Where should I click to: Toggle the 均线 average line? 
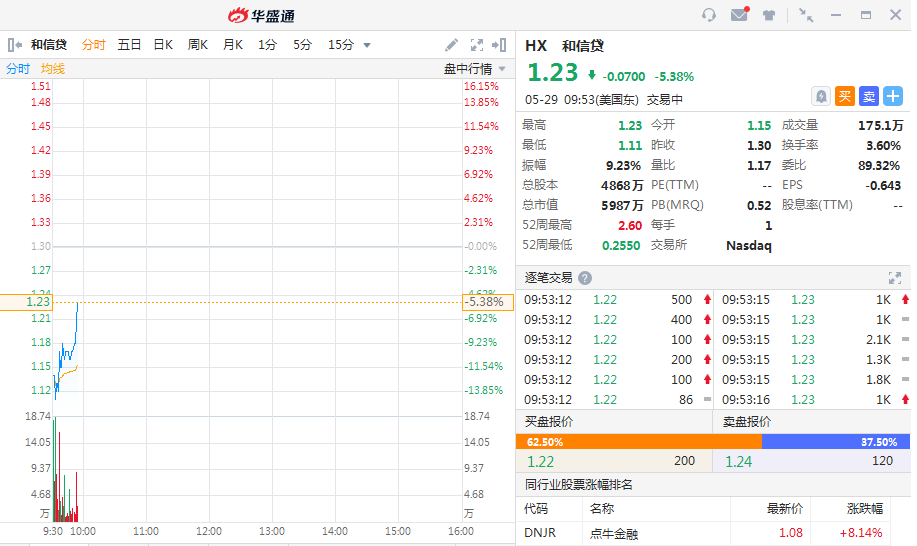[x=52, y=69]
